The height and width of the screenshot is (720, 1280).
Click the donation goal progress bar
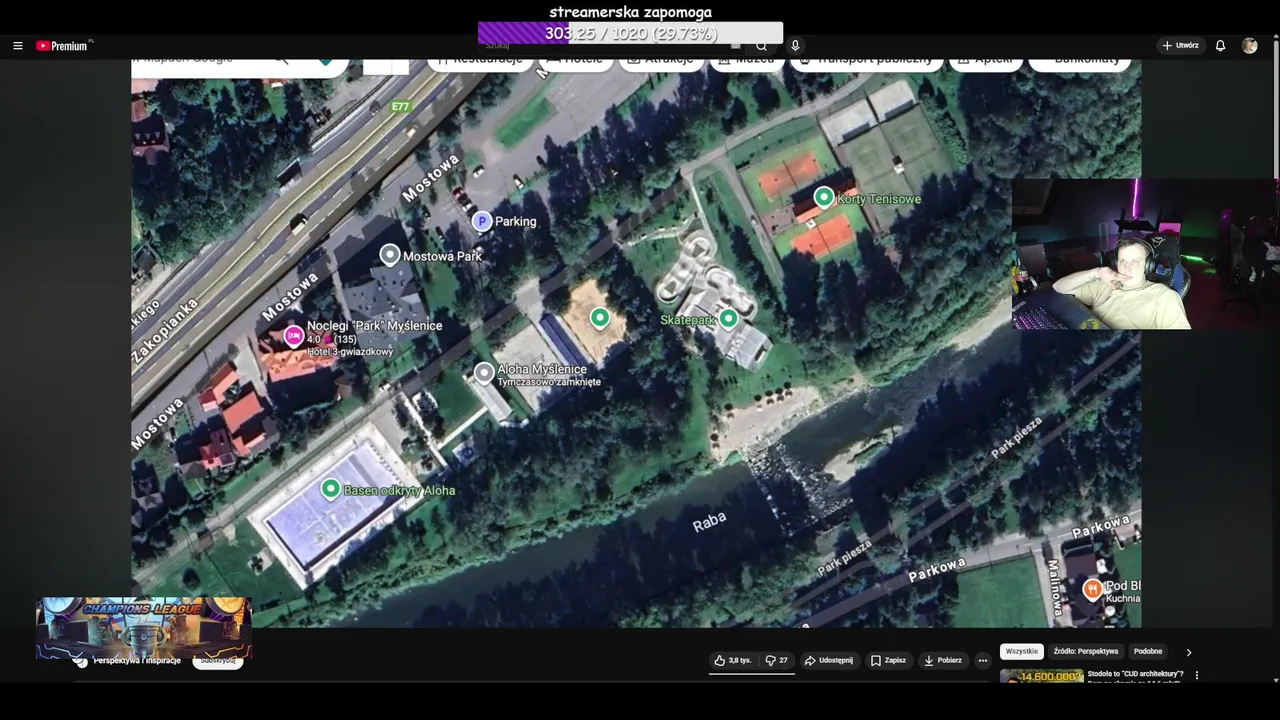point(630,33)
